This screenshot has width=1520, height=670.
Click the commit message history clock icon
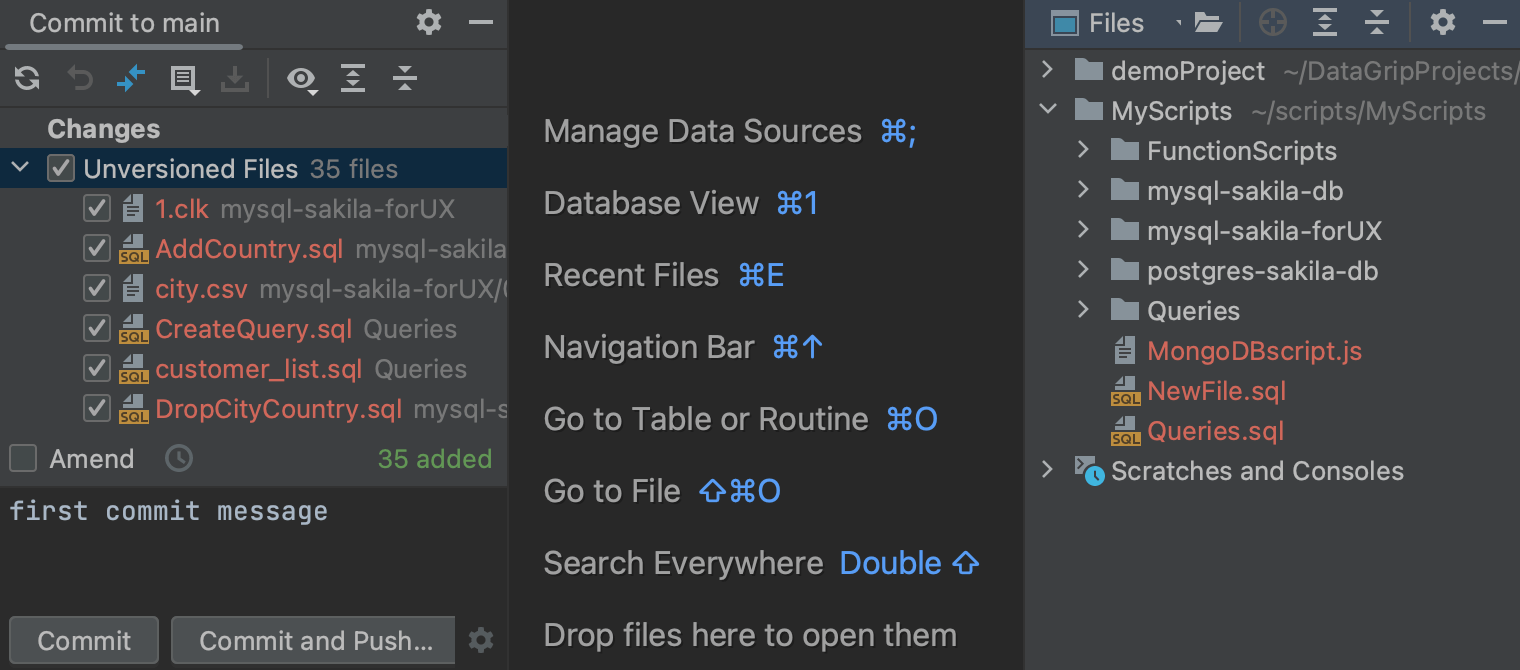pyautogui.click(x=179, y=459)
